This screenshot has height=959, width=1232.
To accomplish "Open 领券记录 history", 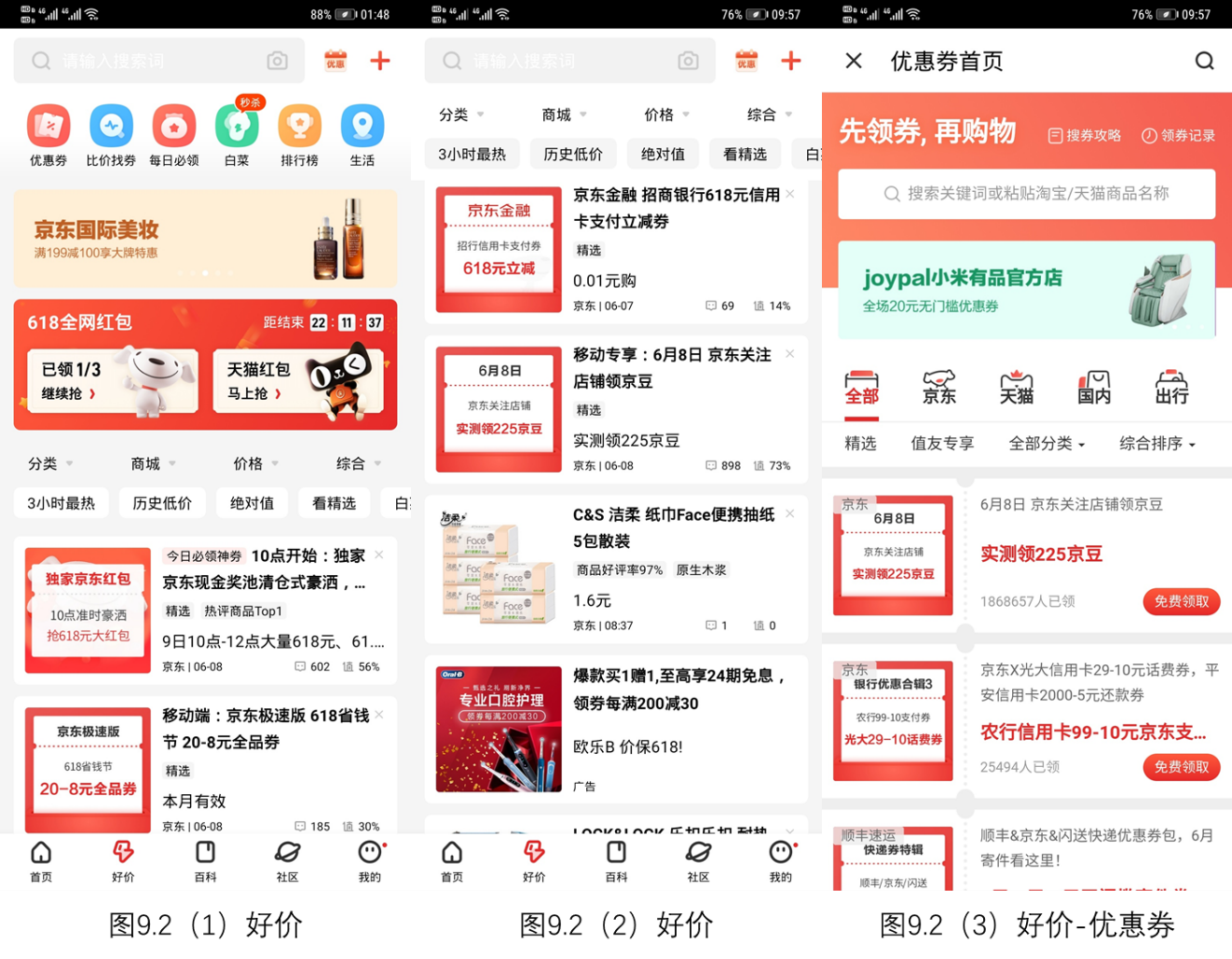I will point(1179,135).
